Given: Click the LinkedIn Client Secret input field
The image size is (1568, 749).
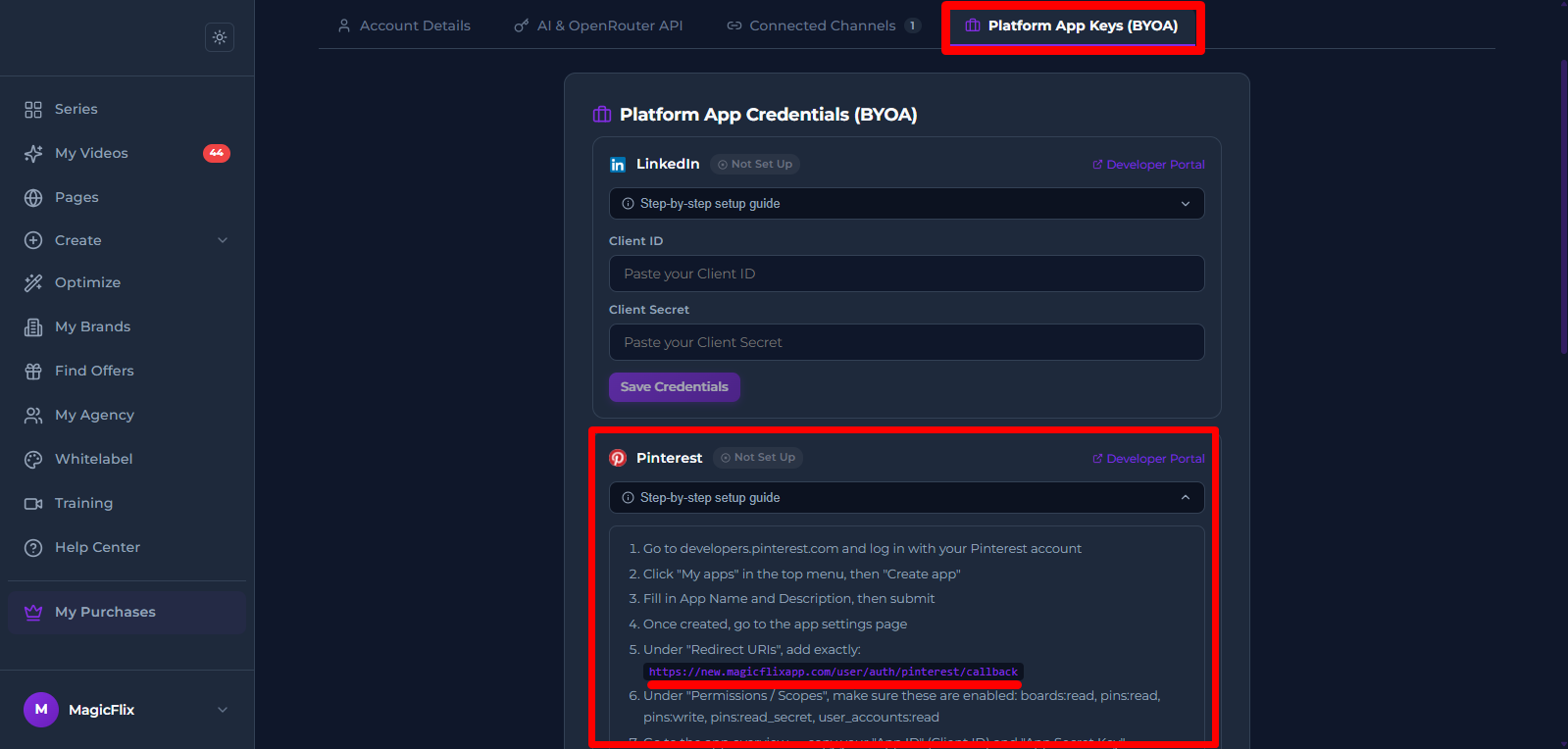Looking at the screenshot, I should (907, 342).
